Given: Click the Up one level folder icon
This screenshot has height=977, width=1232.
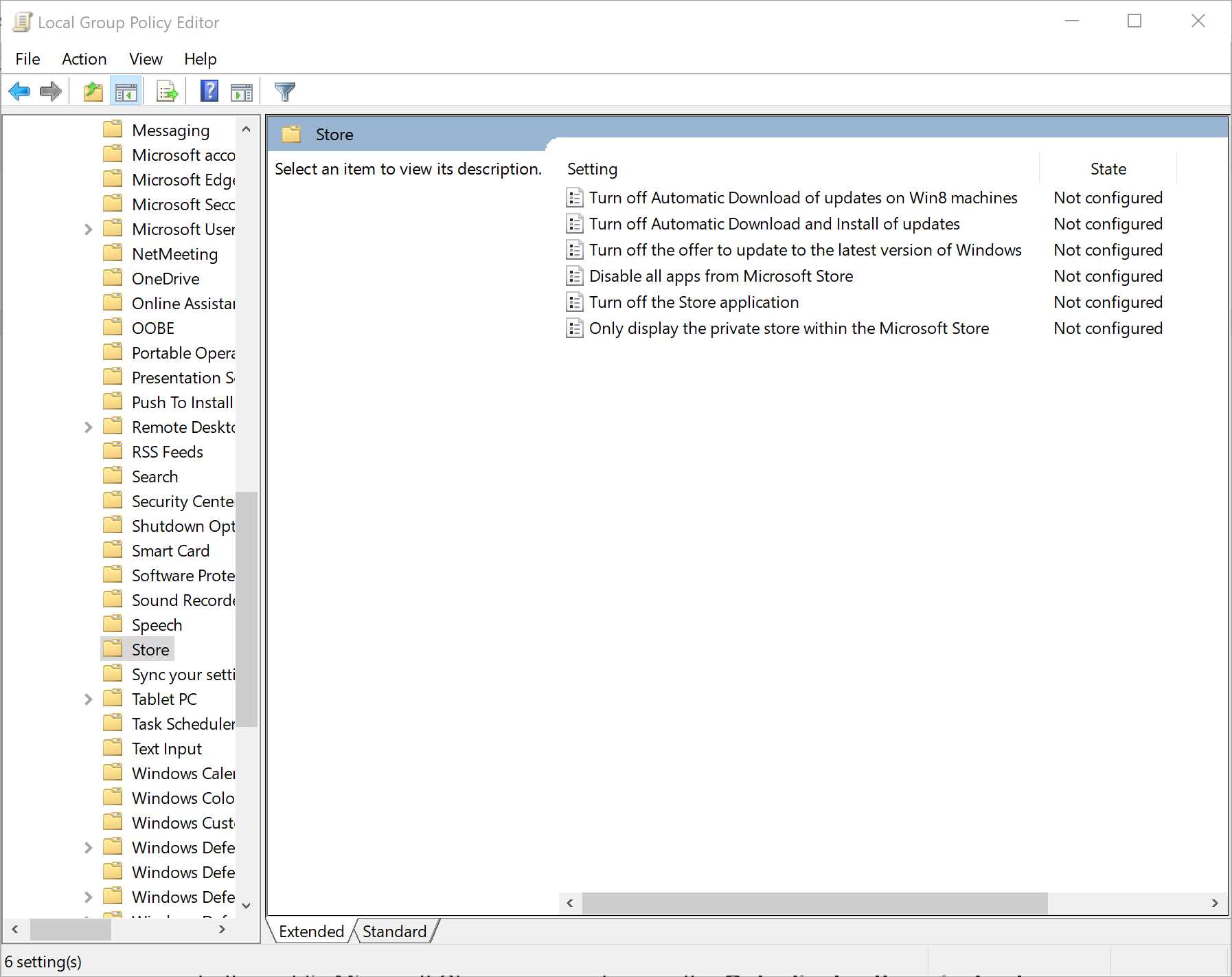Looking at the screenshot, I should point(92,91).
